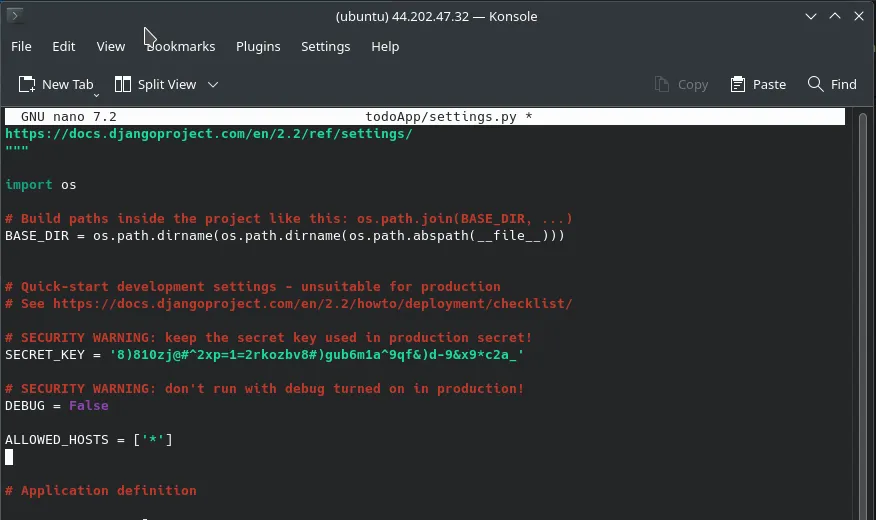Click the Konsole terminal icon in title bar

17,16
